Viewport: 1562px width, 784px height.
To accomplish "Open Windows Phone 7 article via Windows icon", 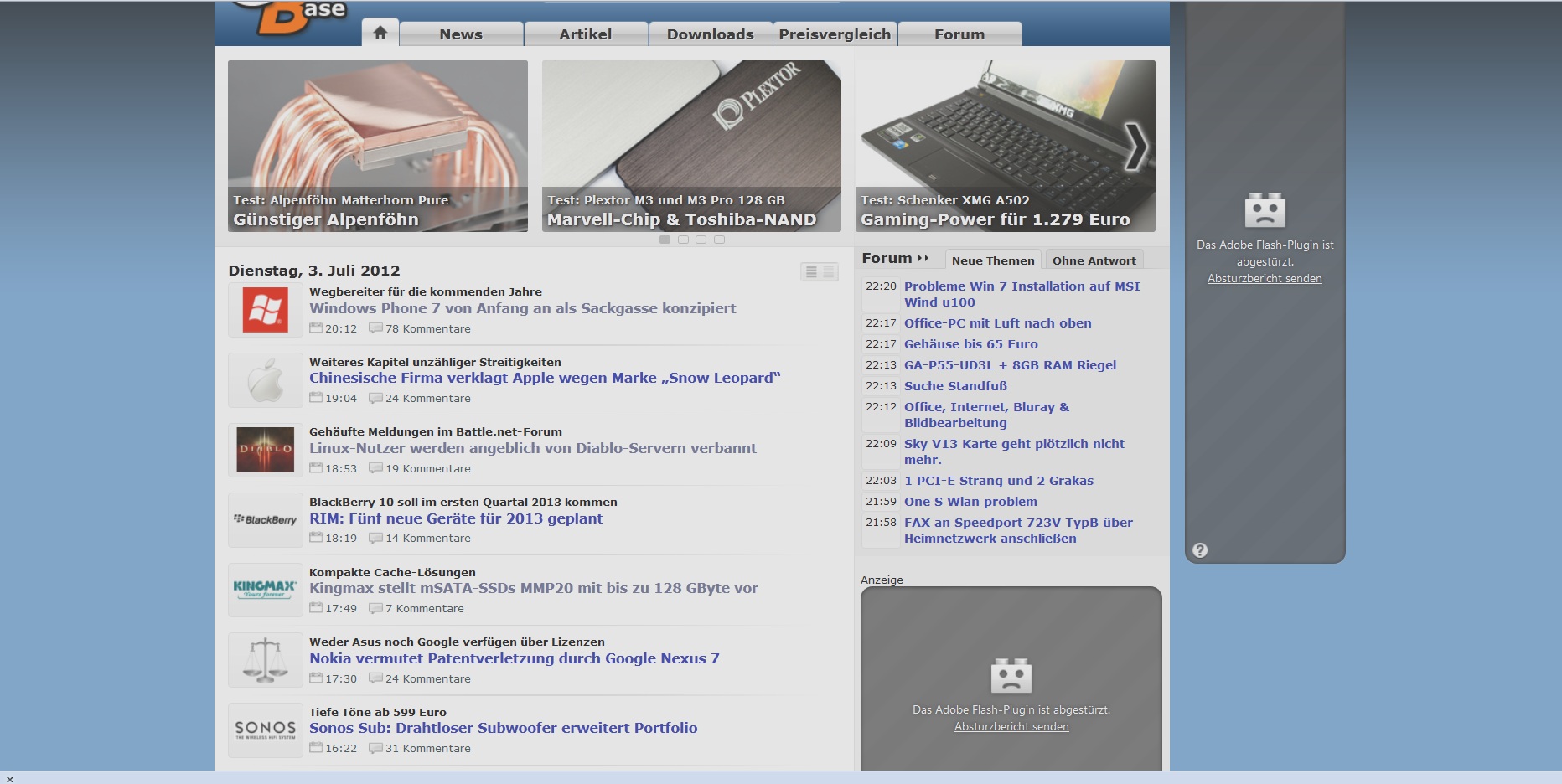I will tap(266, 310).
